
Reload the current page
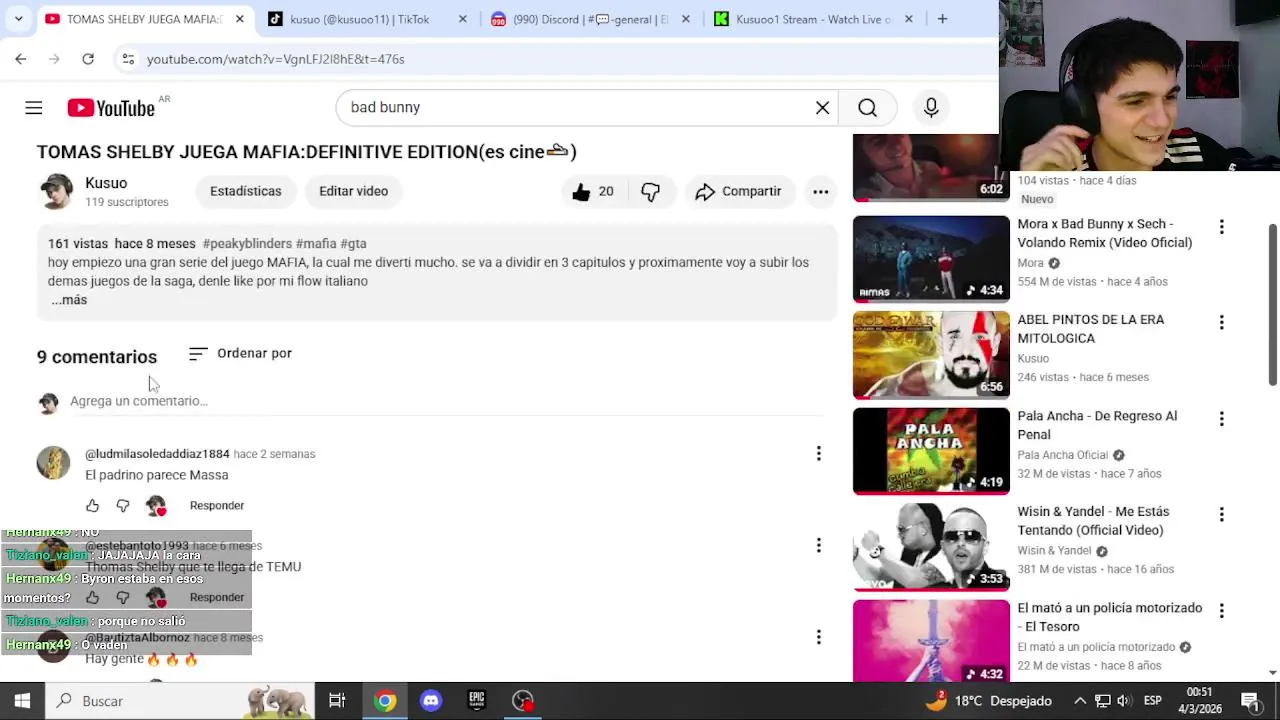[88, 59]
